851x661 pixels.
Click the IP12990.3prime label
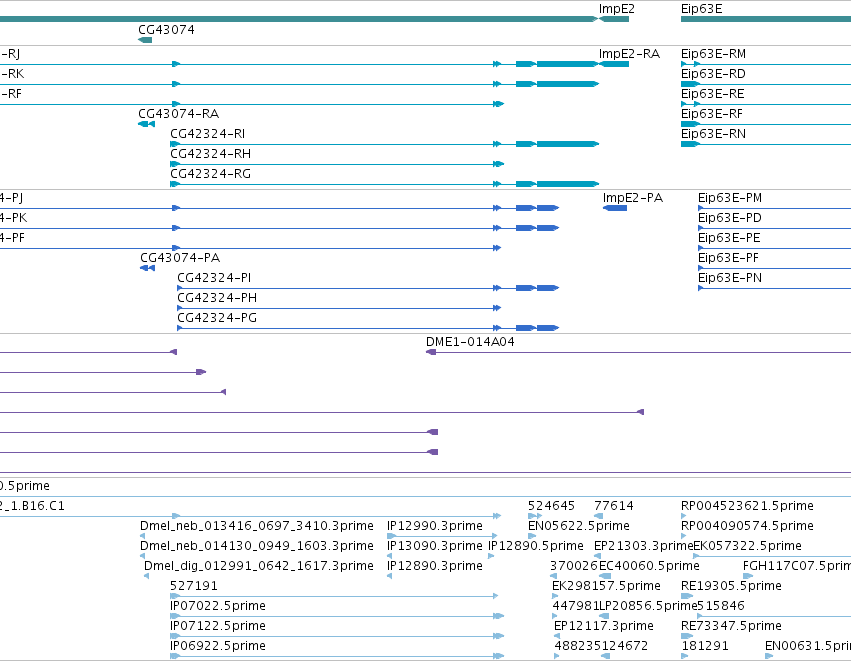point(435,526)
